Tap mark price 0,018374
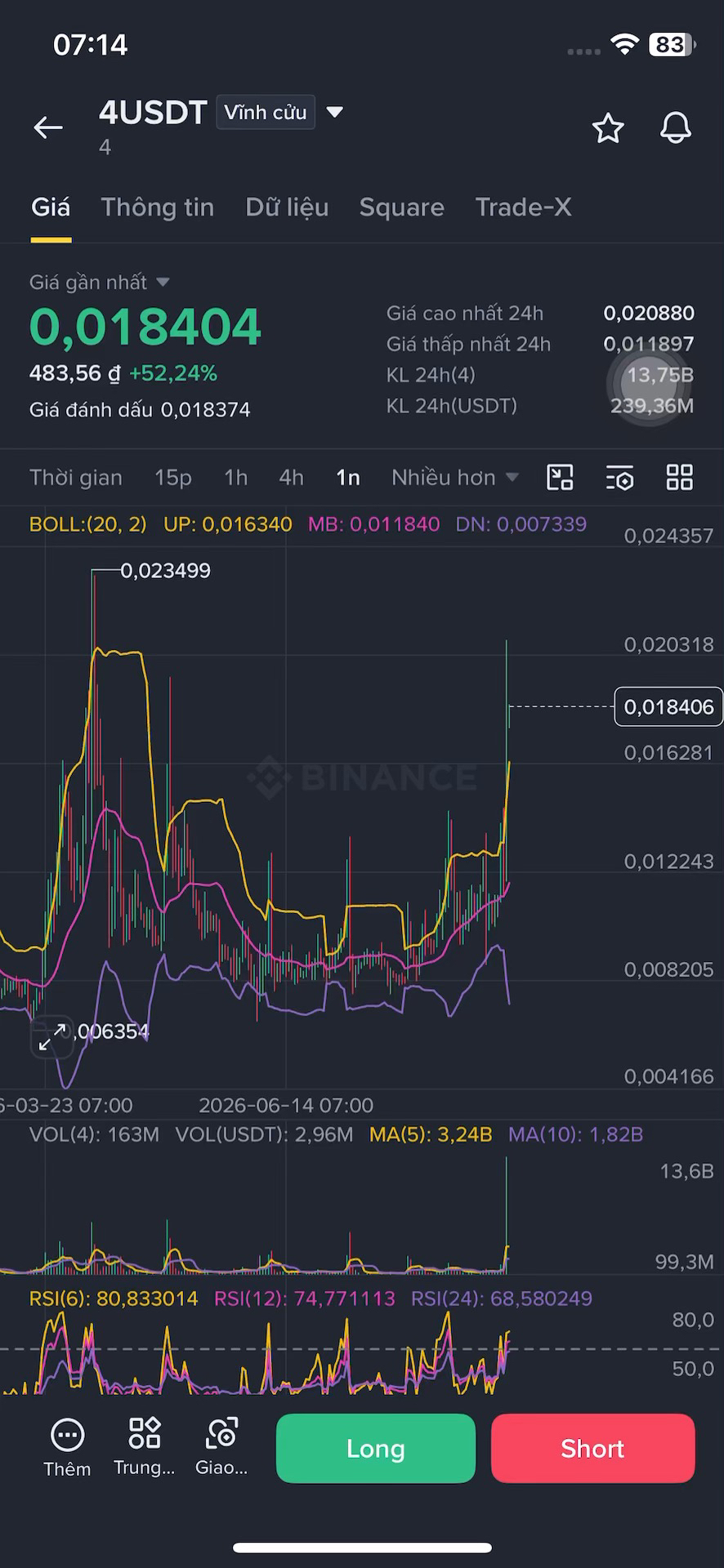Image resolution: width=724 pixels, height=1568 pixels. click(206, 410)
